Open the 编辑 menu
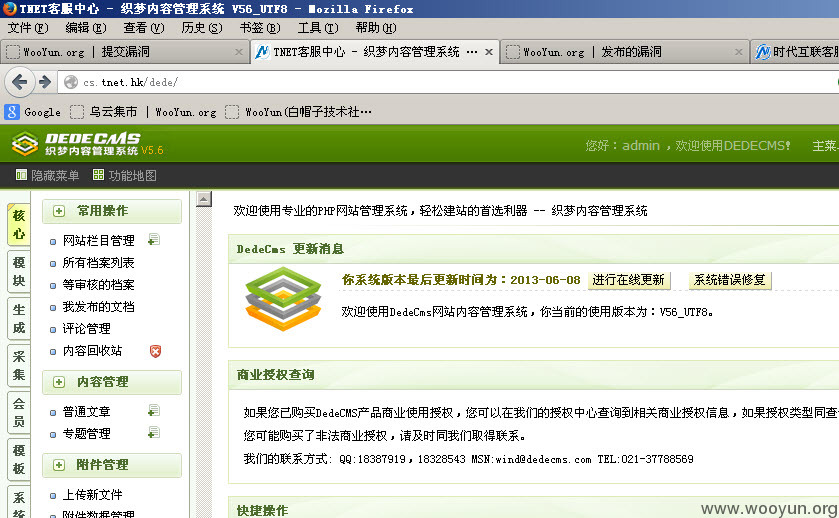Screen dimensions: 839x518 tap(86, 28)
